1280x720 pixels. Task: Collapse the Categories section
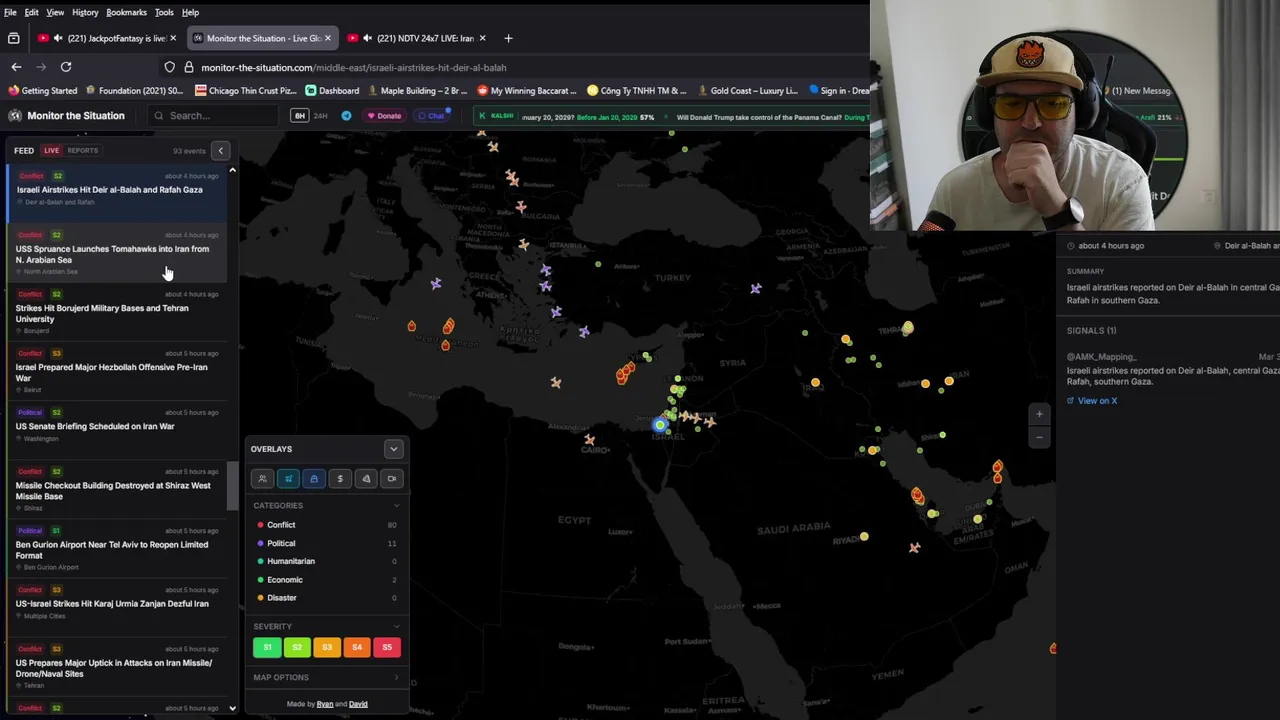point(396,506)
